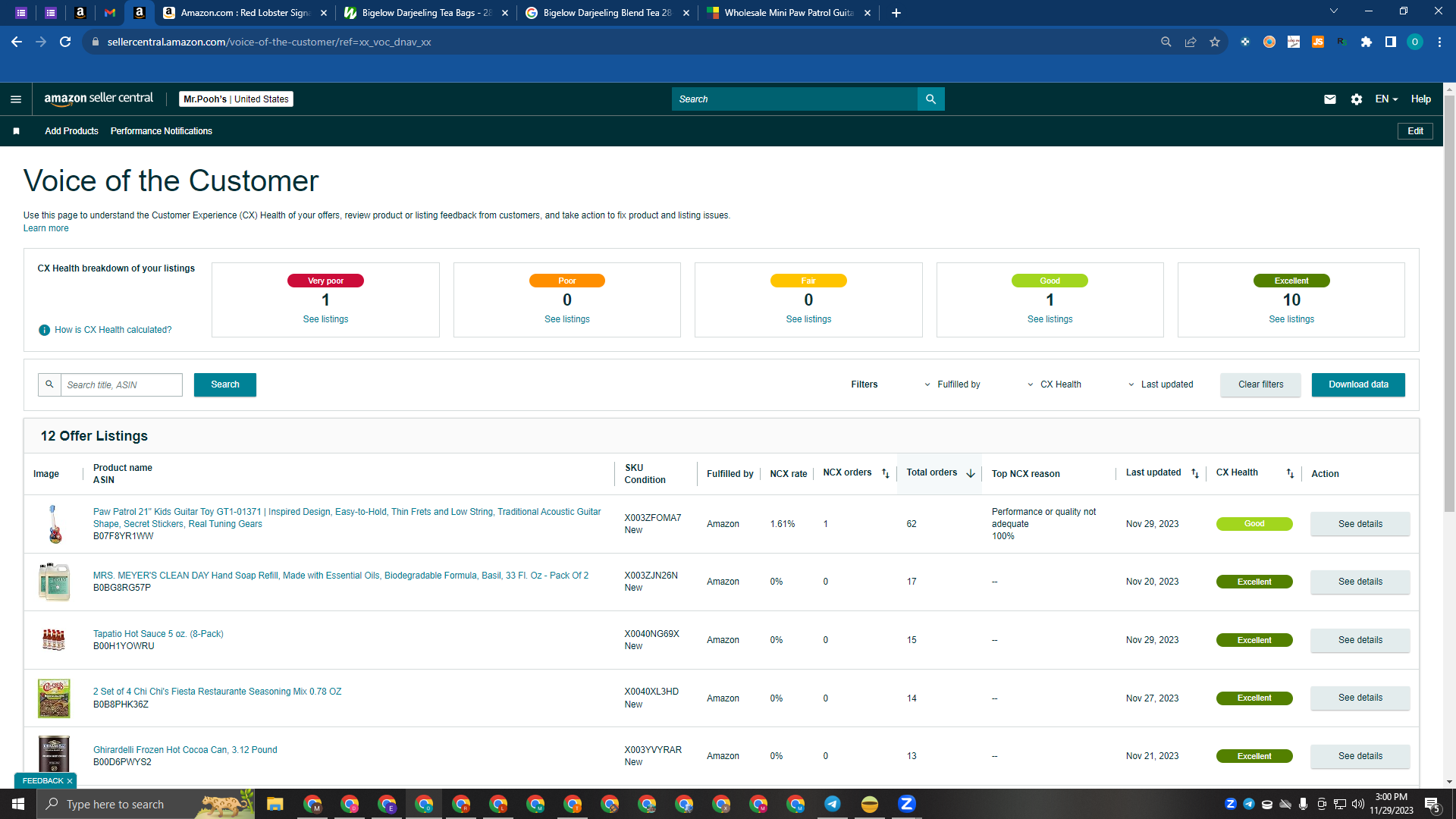Click the Chi Chi's Seasoning product thumbnail
The width and height of the screenshot is (1456, 819).
(54, 698)
